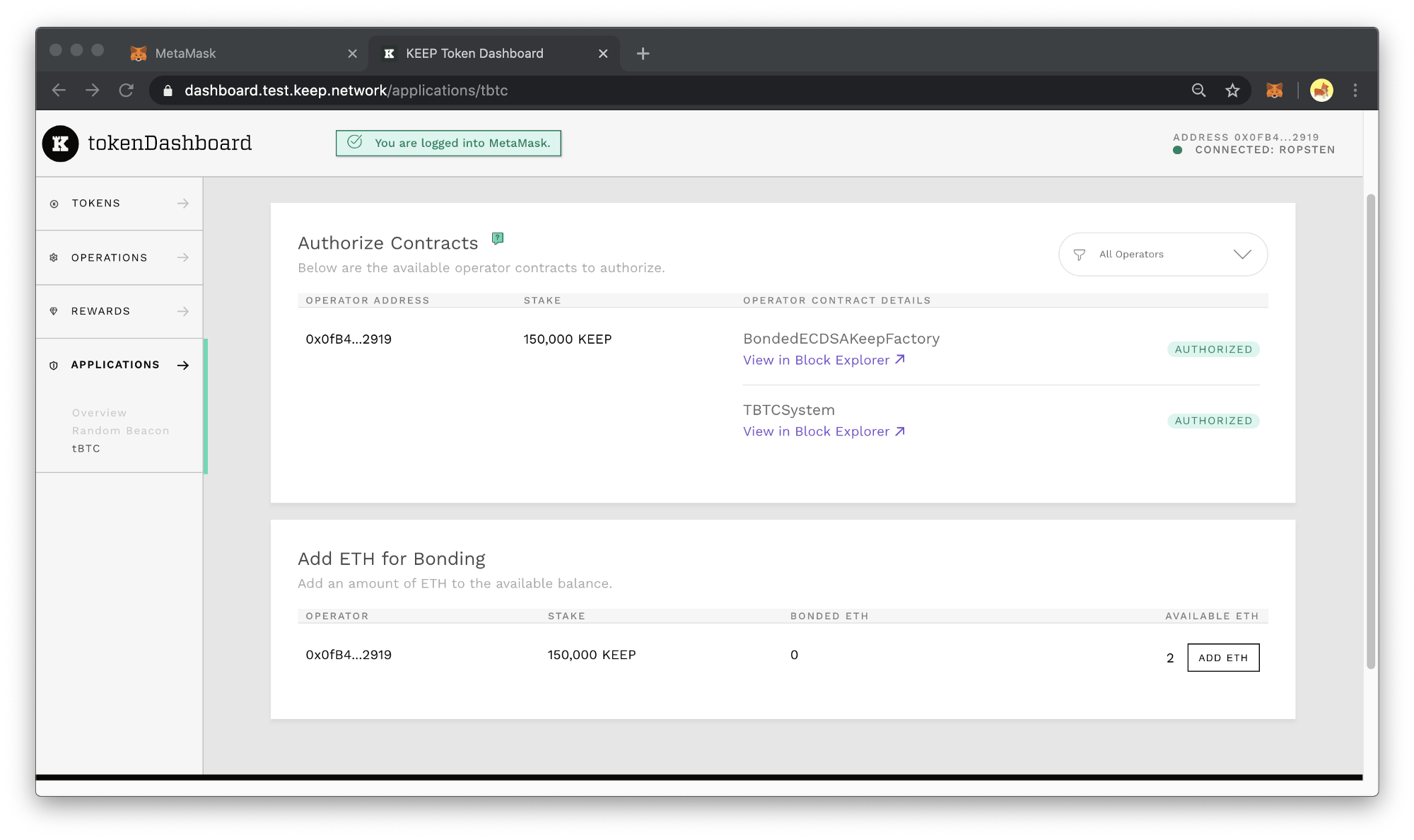The image size is (1414, 840).
Task: Click the help icon beside Authorize Contracts
Action: click(498, 238)
